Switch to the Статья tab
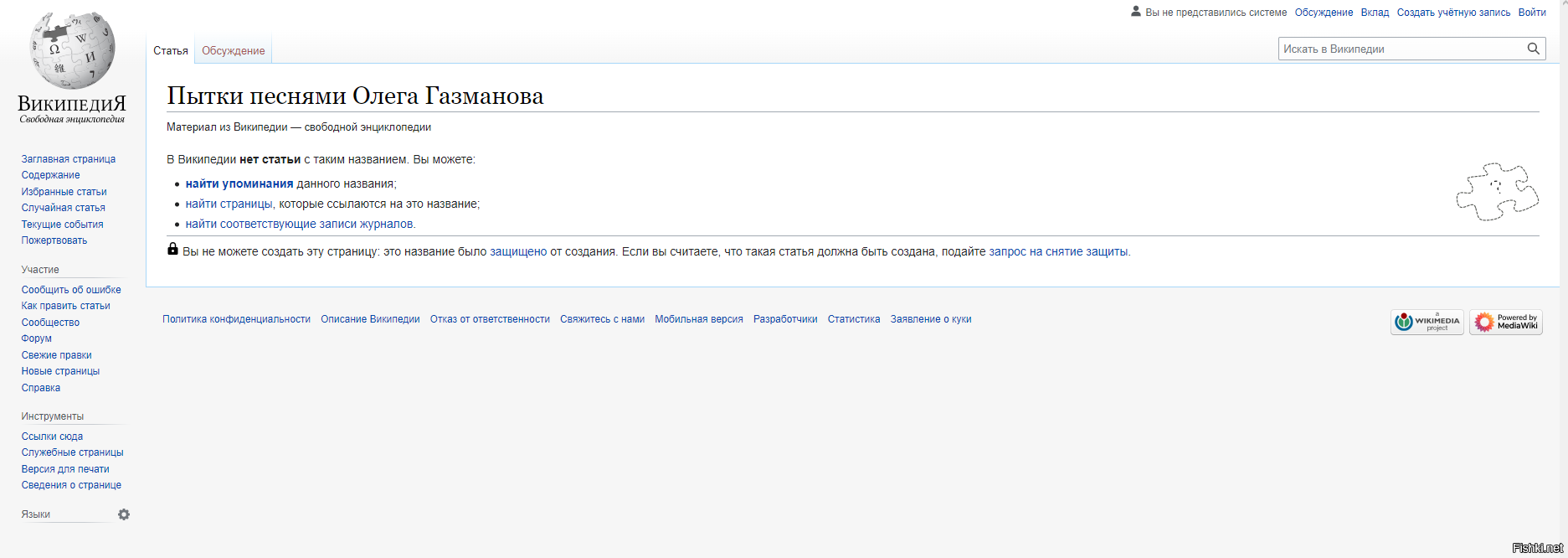 171,50
